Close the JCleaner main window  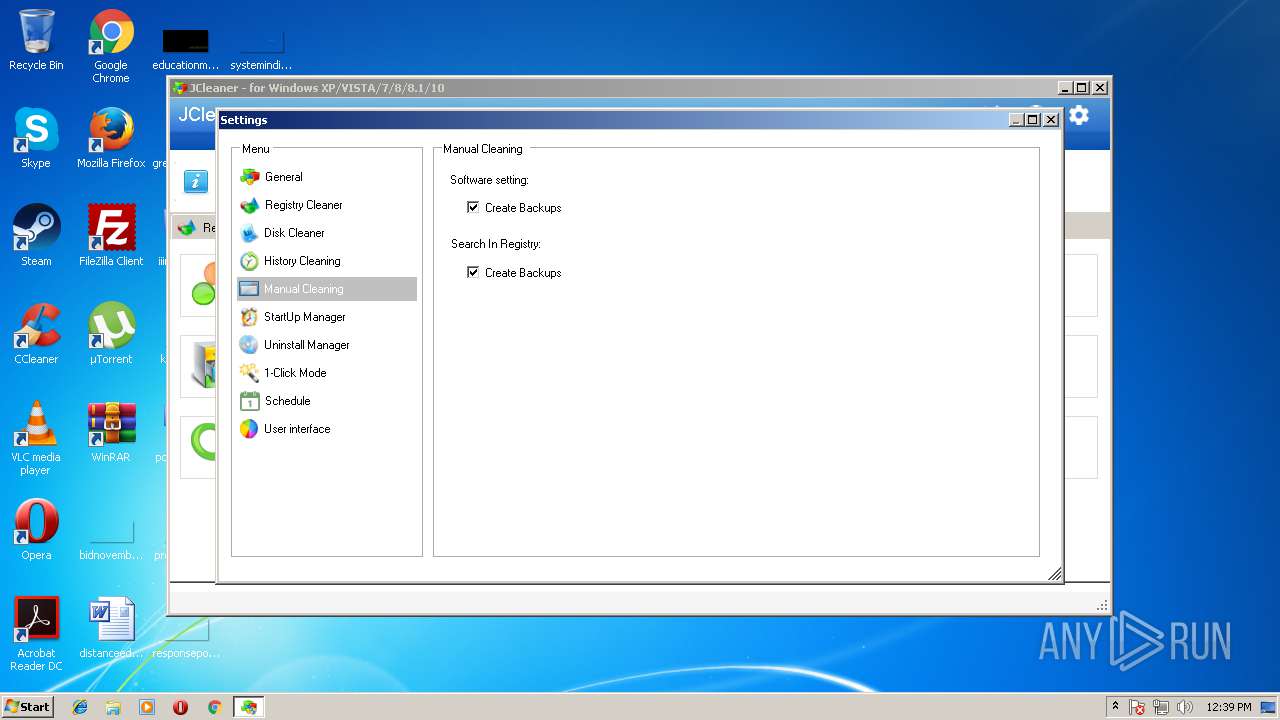(x=1099, y=88)
